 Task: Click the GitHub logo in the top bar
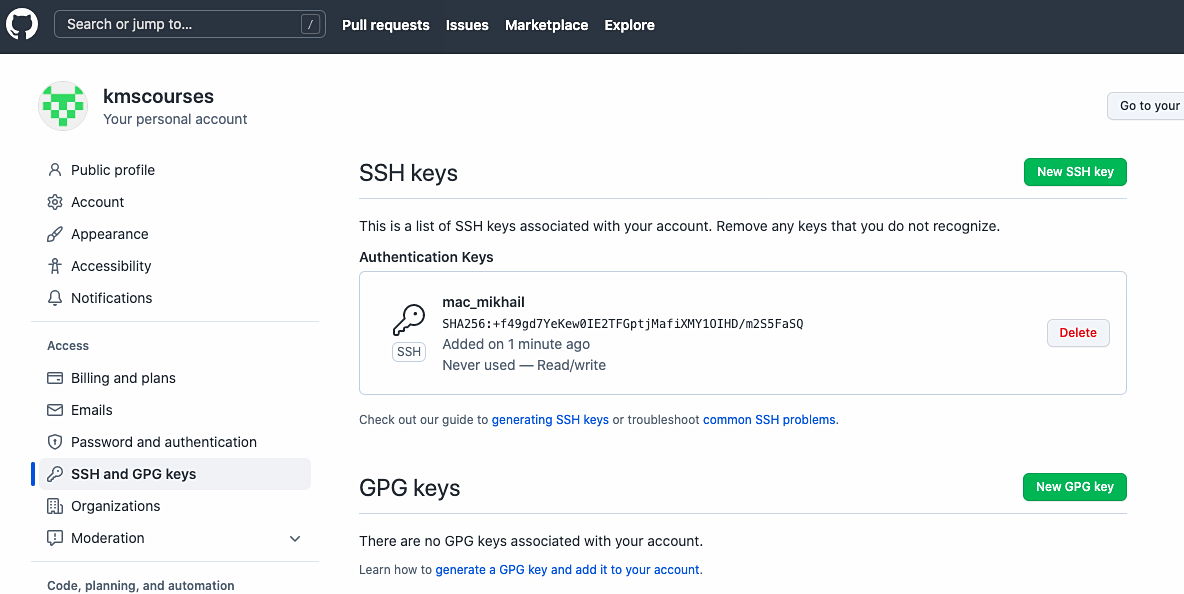pos(21,22)
